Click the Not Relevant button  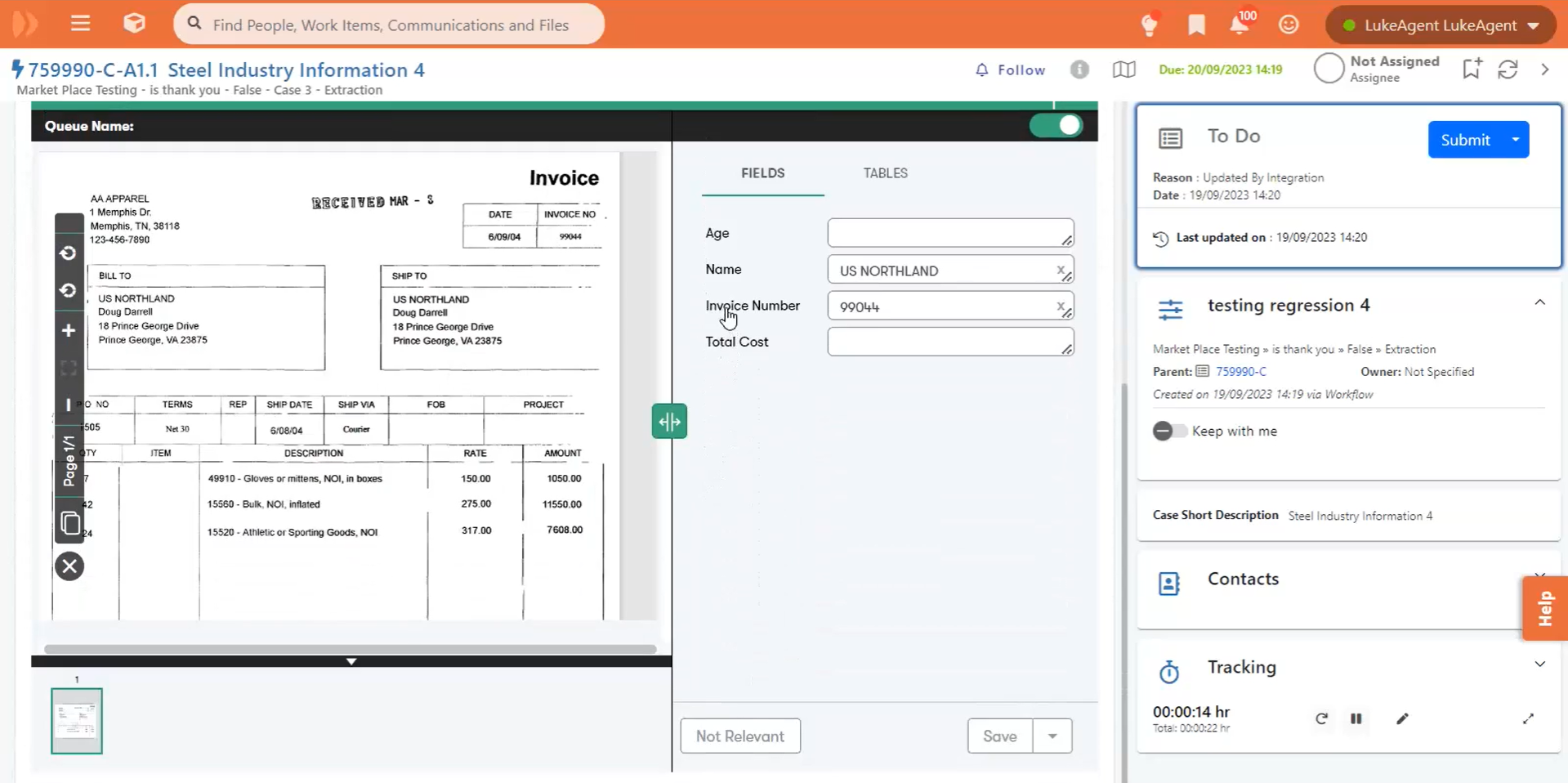739,736
